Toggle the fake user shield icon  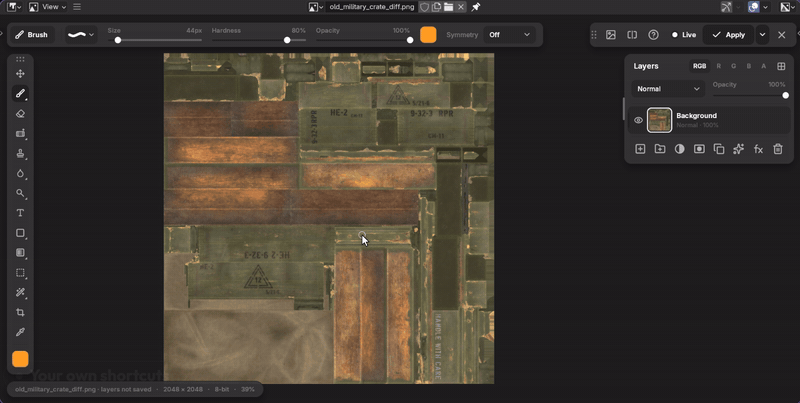pyautogui.click(x=424, y=7)
